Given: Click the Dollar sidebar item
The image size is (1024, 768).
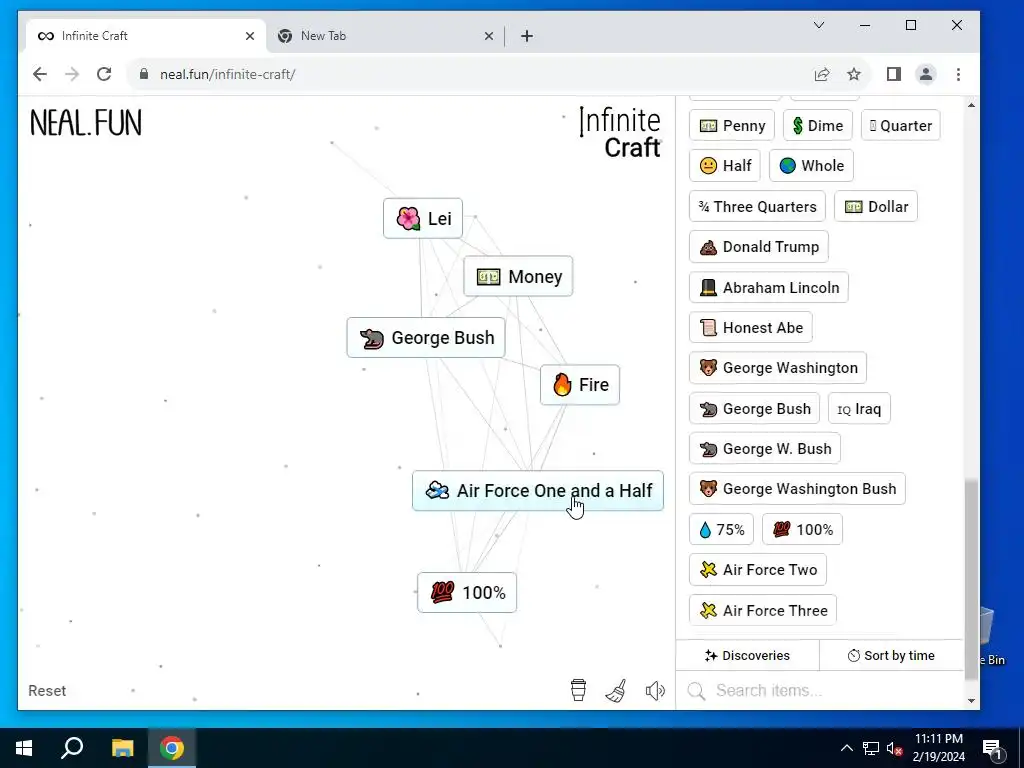Looking at the screenshot, I should (876, 206).
